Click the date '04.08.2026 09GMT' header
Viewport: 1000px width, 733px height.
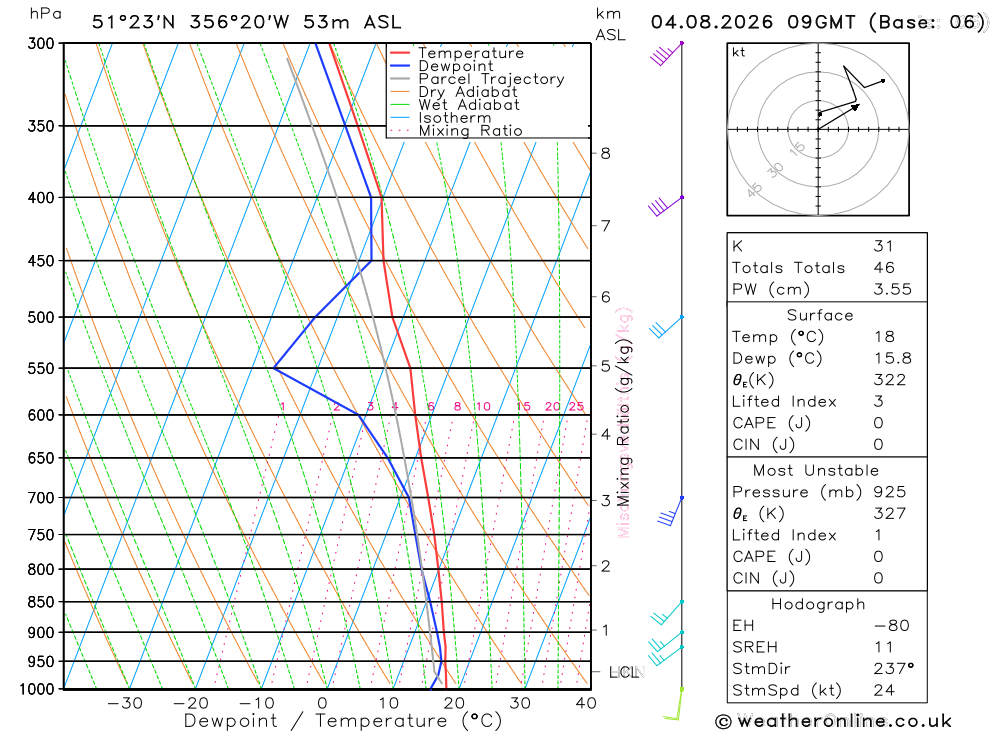753,22
